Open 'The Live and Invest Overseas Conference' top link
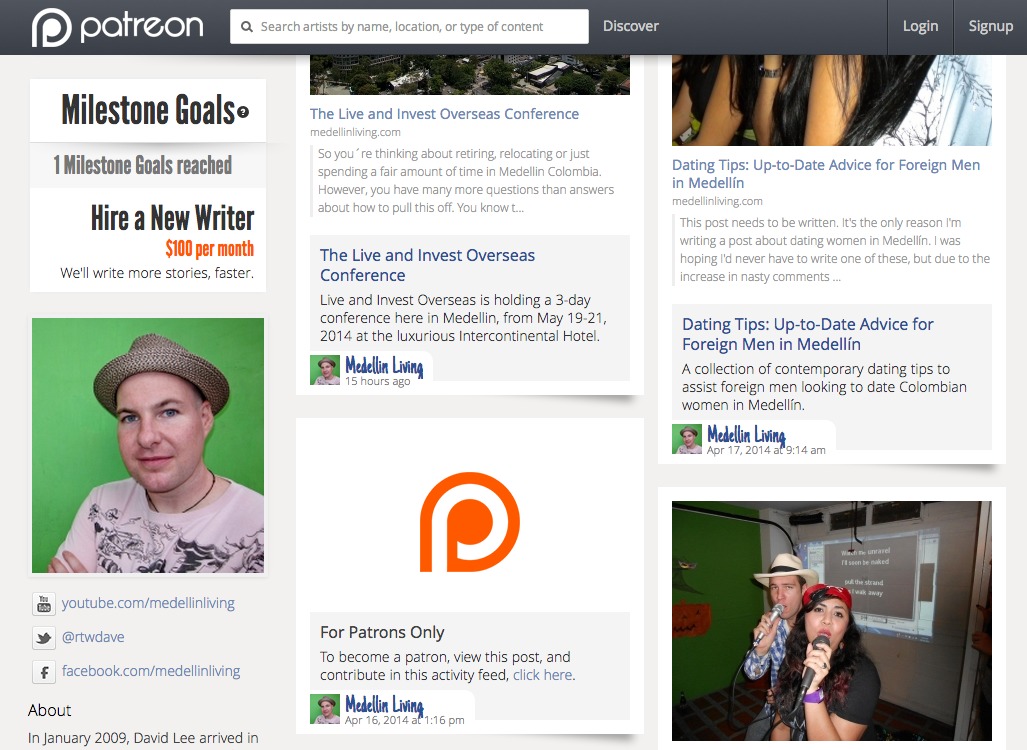This screenshot has width=1027, height=750. click(444, 114)
